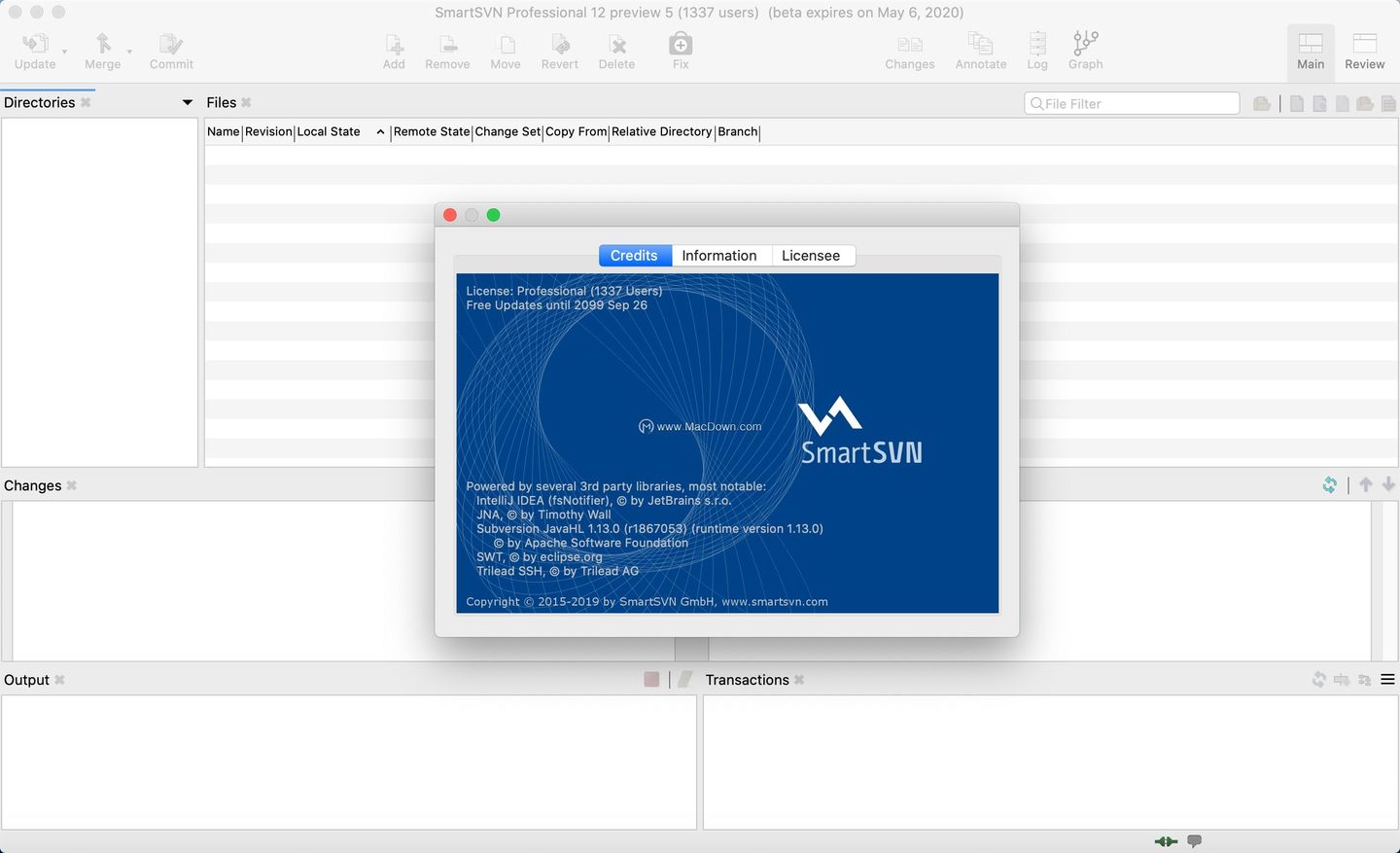Sort files by Revision column
The height and width of the screenshot is (853, 1400).
pos(268,131)
